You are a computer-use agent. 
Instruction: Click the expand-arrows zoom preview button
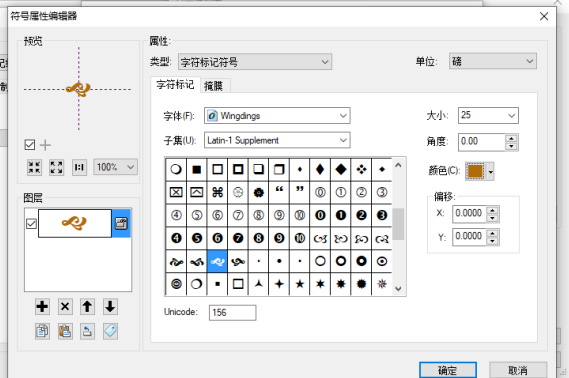pos(57,167)
